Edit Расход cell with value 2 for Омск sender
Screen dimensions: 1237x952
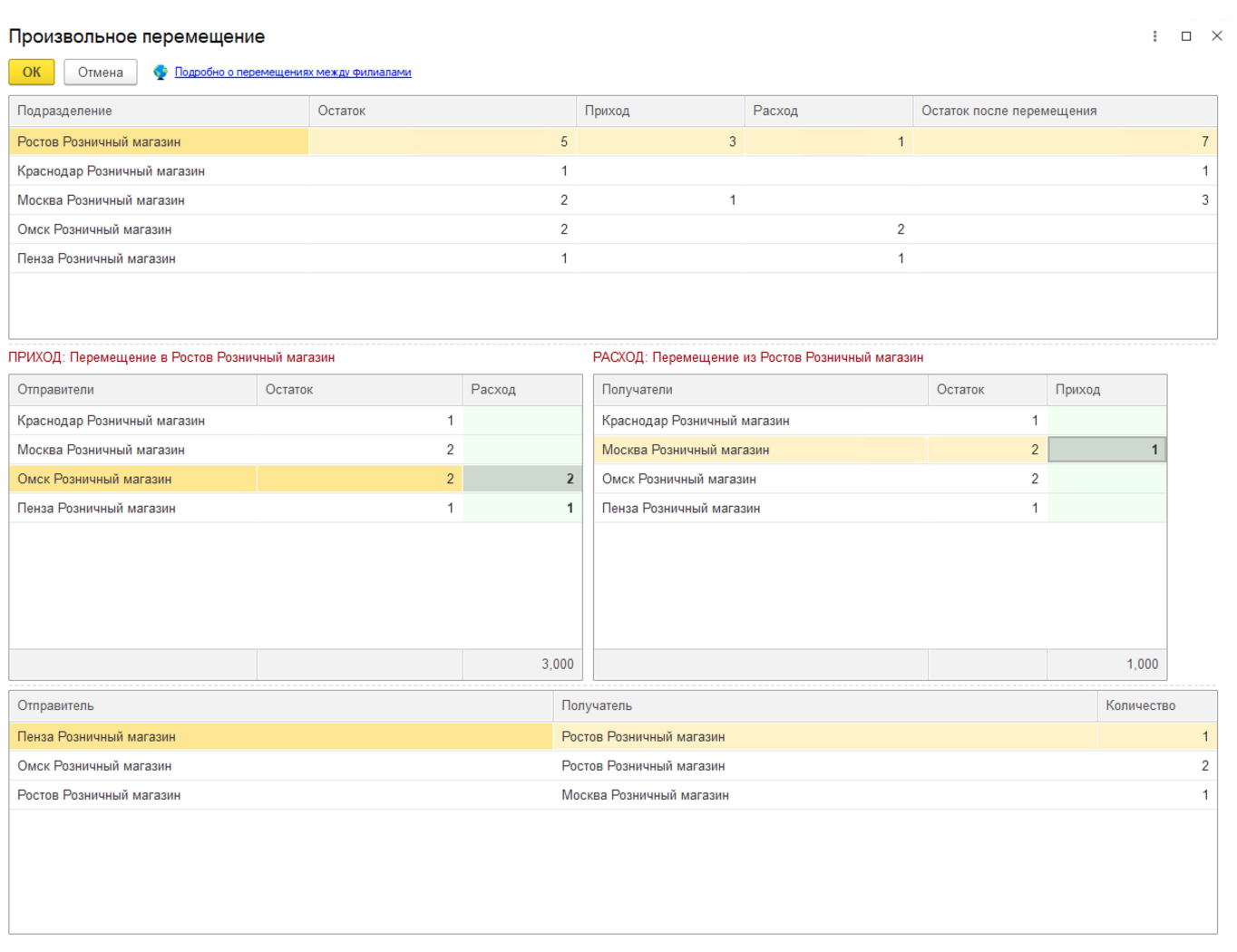pos(522,479)
